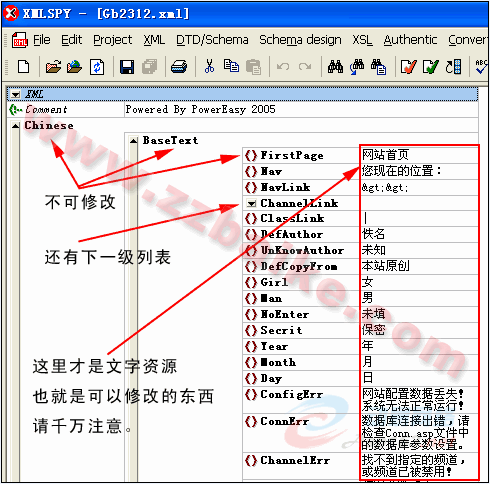This screenshot has width=490, height=484.
Task: Expand the ChannelLink element
Action: tap(252, 203)
